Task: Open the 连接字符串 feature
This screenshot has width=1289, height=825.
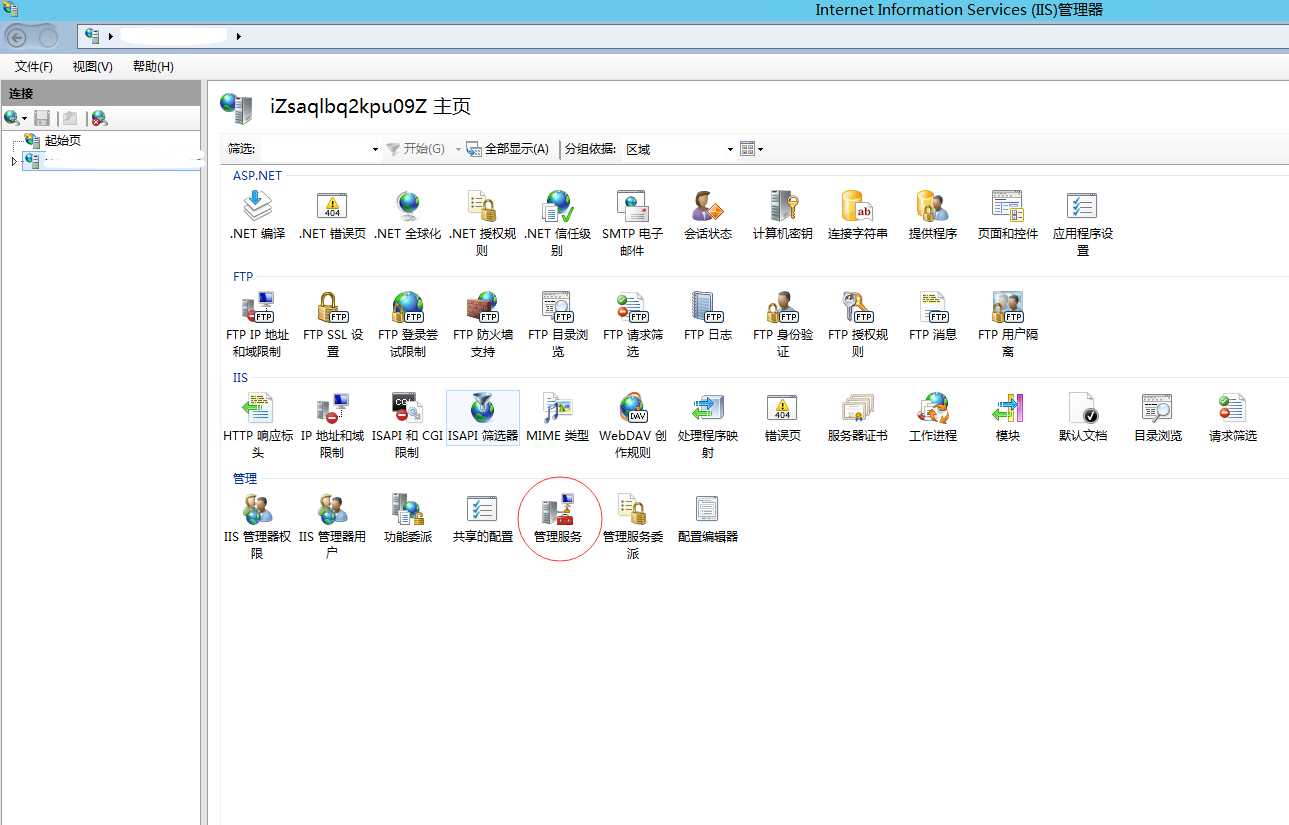Action: point(858,216)
